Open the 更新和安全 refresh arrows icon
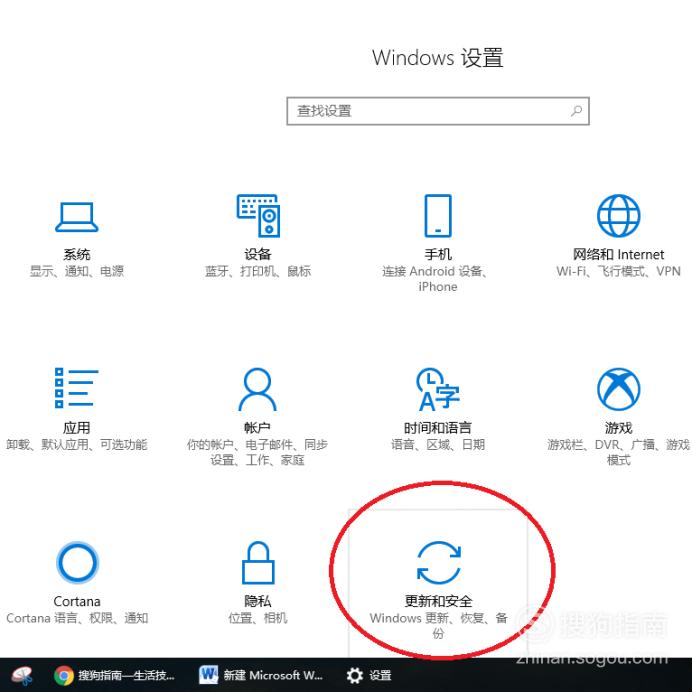 point(439,562)
